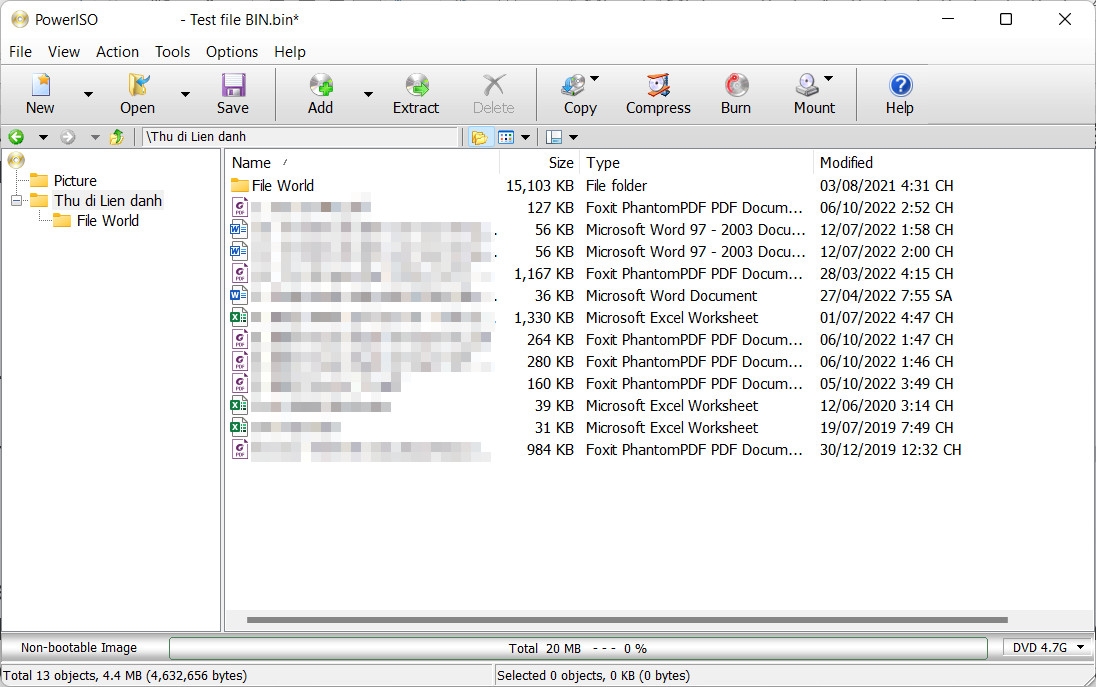
Task: Open dropdown arrow beside New button
Action: [88, 94]
